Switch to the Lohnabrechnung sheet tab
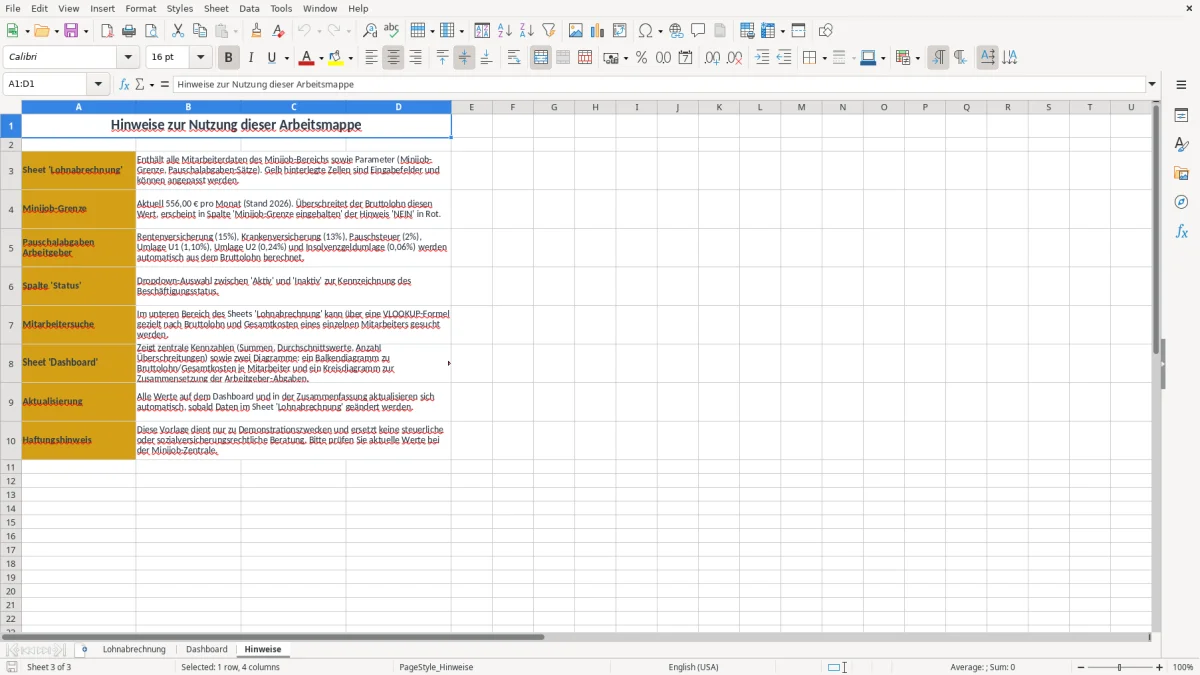 tap(134, 649)
